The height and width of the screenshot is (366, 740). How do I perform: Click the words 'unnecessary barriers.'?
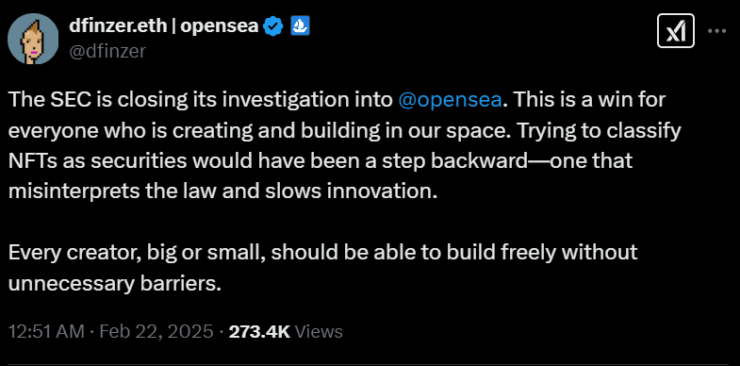click(x=115, y=283)
